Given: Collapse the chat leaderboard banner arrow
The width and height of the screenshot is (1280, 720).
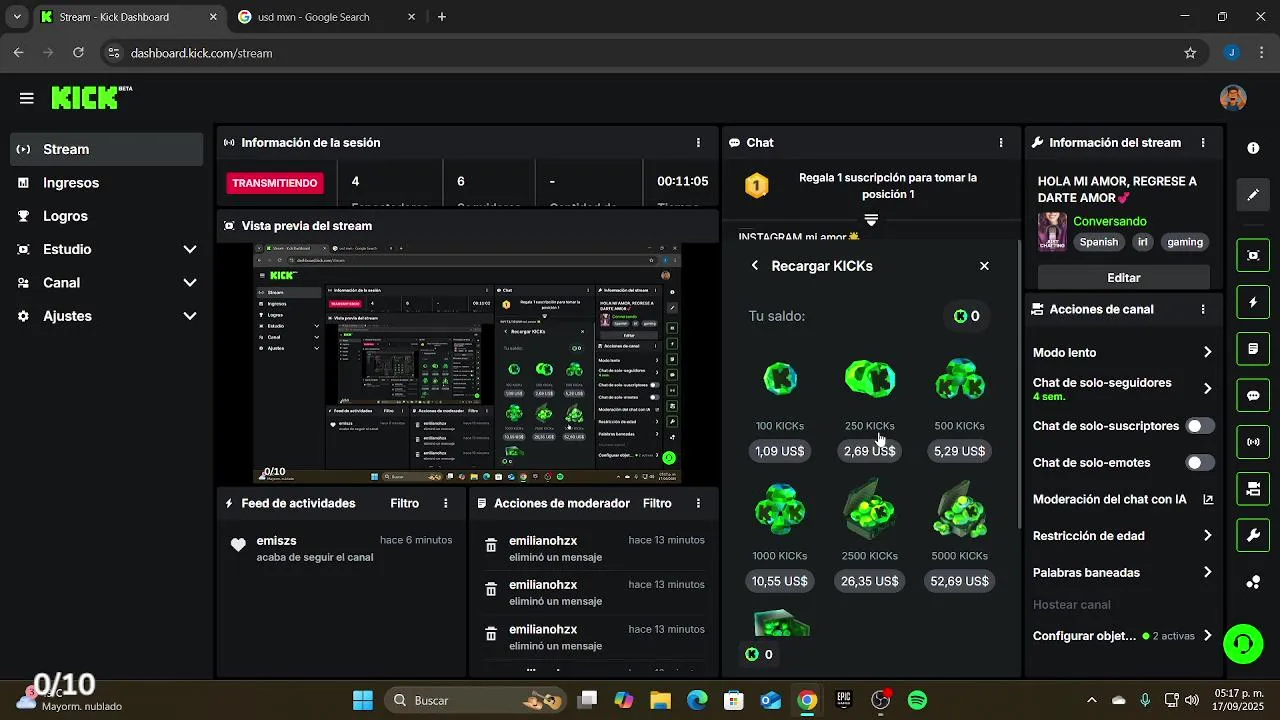Looking at the screenshot, I should click(871, 220).
